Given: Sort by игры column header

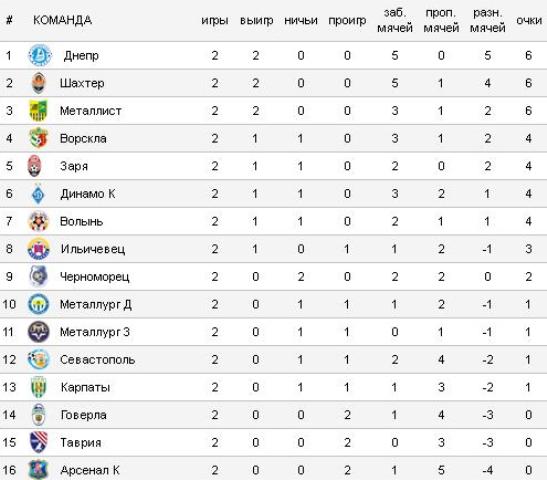Looking at the screenshot, I should [x=215, y=21].
